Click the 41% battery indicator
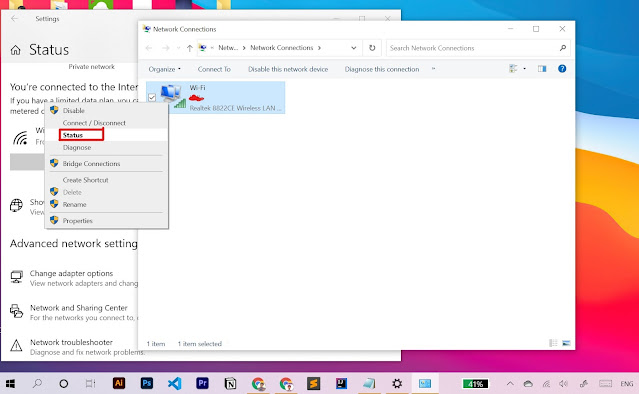 (x=475, y=384)
